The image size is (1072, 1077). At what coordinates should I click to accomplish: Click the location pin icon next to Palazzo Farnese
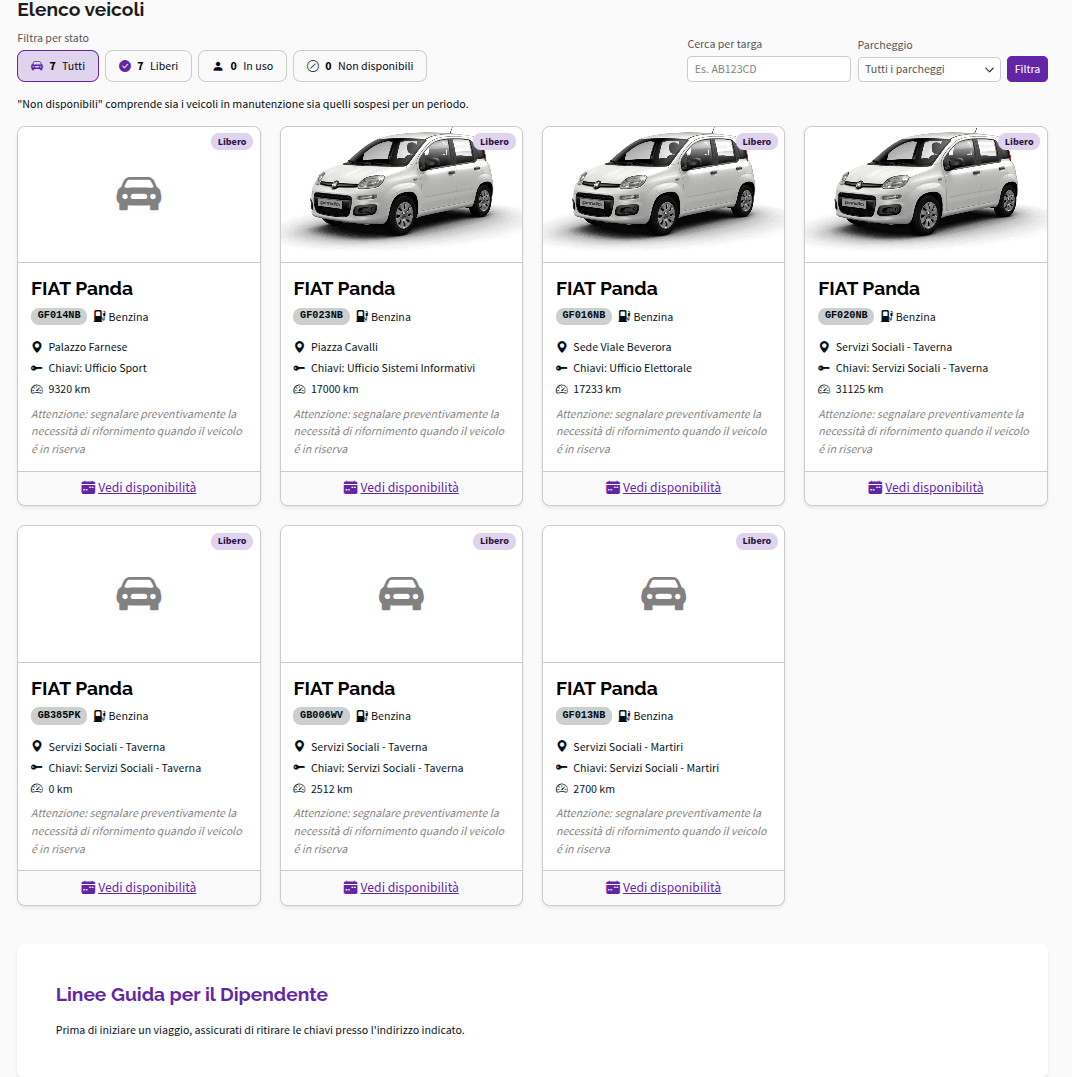coord(37,347)
